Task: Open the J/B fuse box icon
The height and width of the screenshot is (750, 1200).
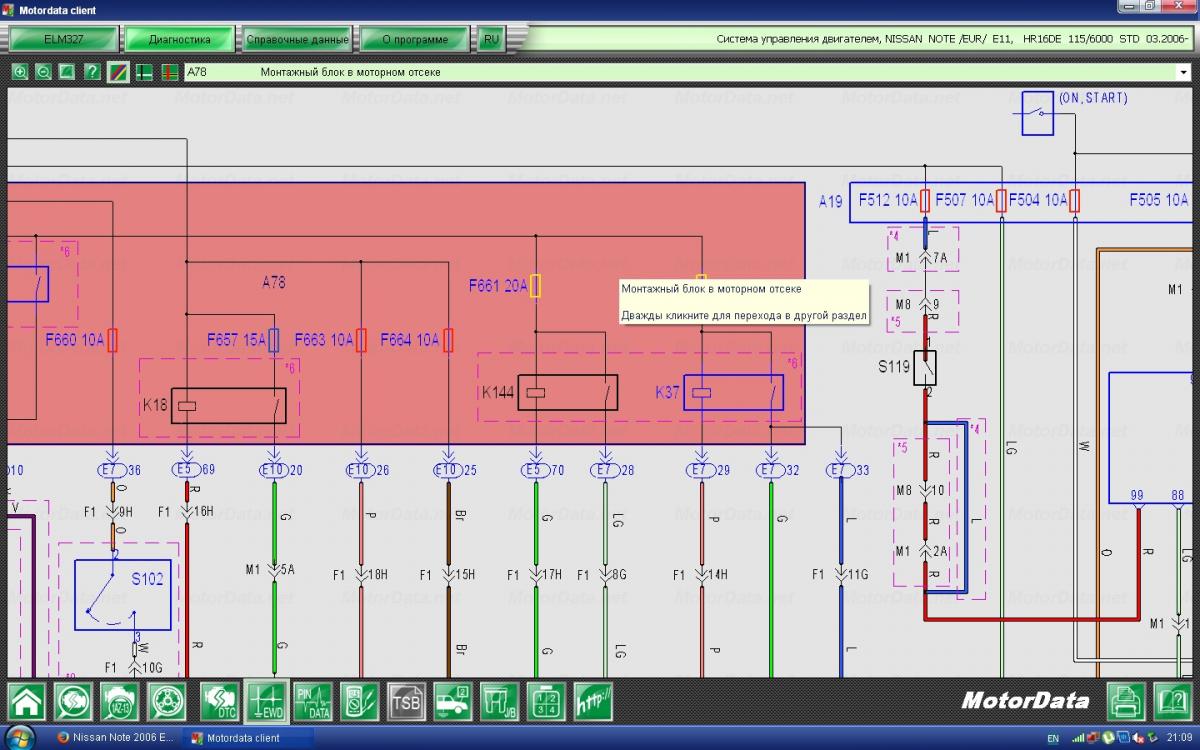Action: (499, 701)
